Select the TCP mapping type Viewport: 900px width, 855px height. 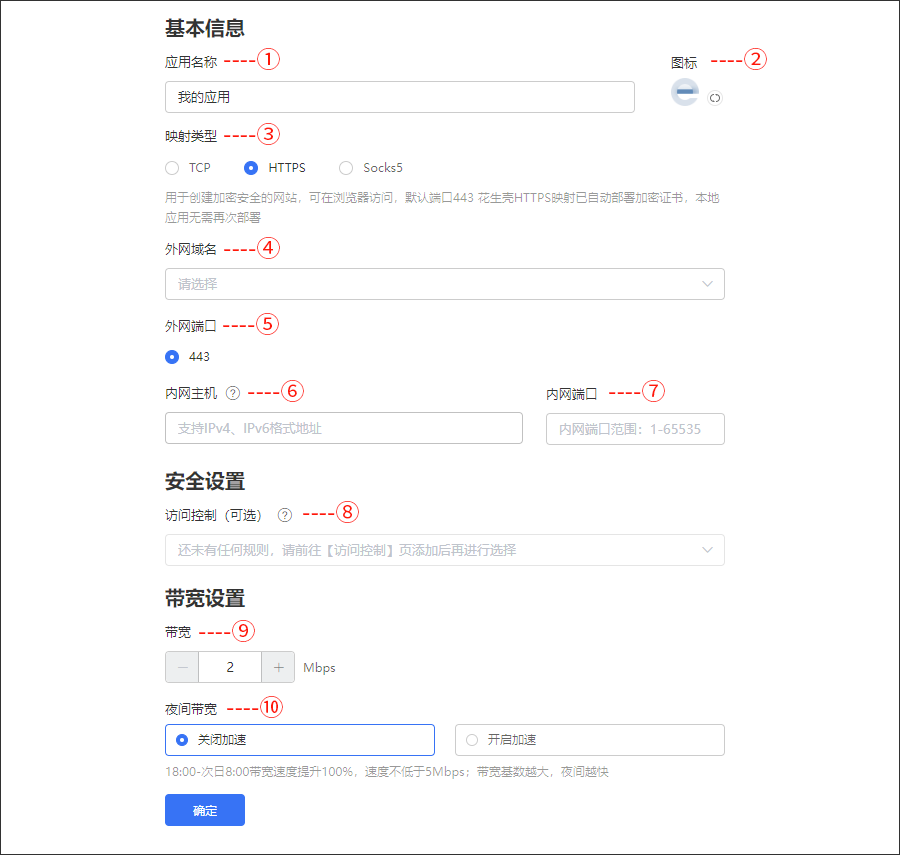pos(171,168)
